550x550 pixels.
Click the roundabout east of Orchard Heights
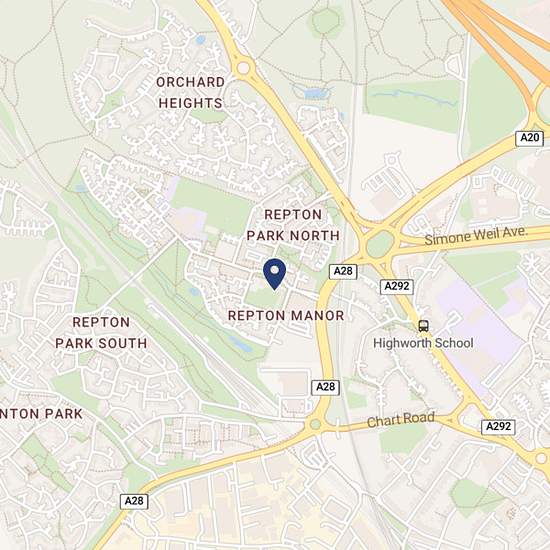click(243, 68)
